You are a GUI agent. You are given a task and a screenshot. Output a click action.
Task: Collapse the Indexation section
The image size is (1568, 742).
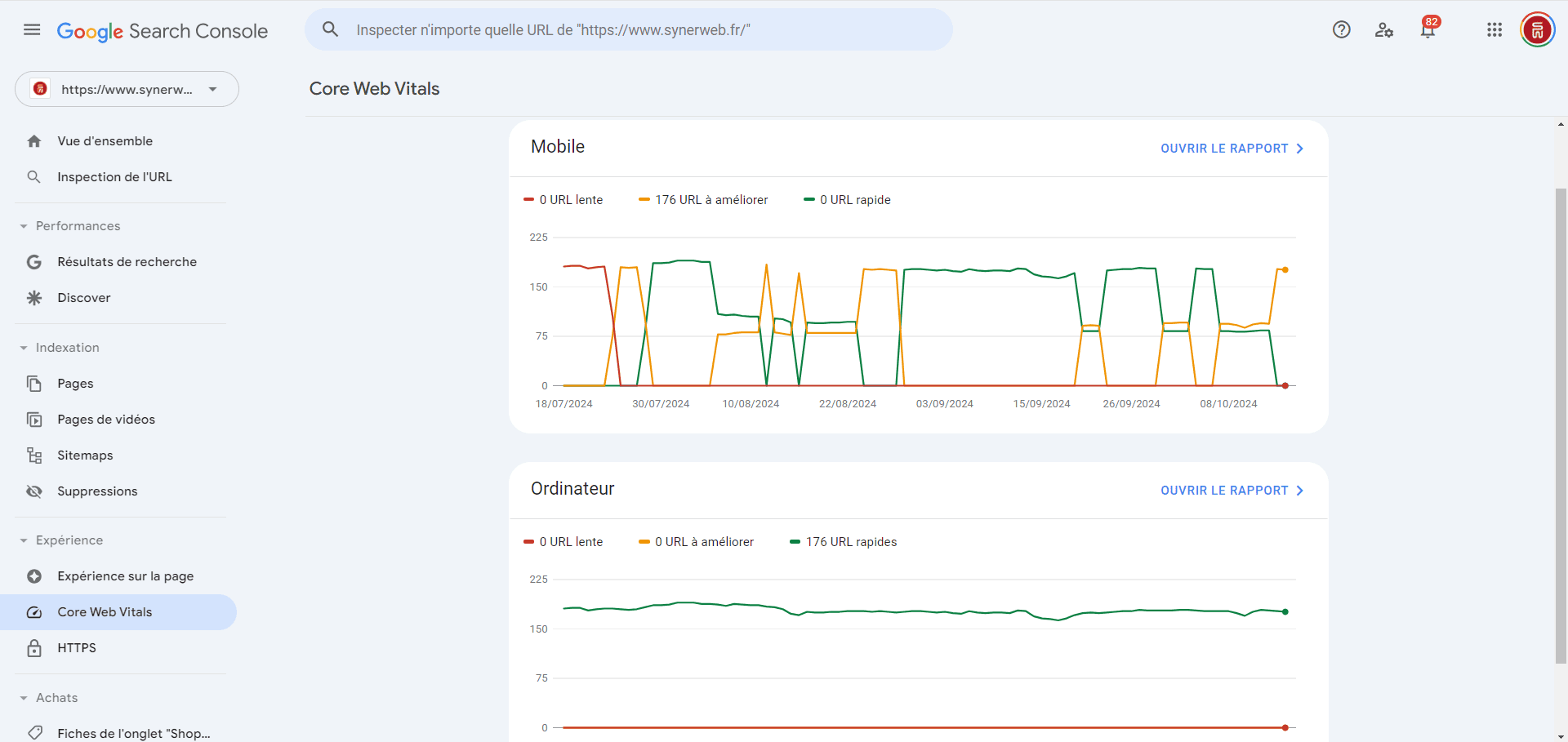coord(24,348)
